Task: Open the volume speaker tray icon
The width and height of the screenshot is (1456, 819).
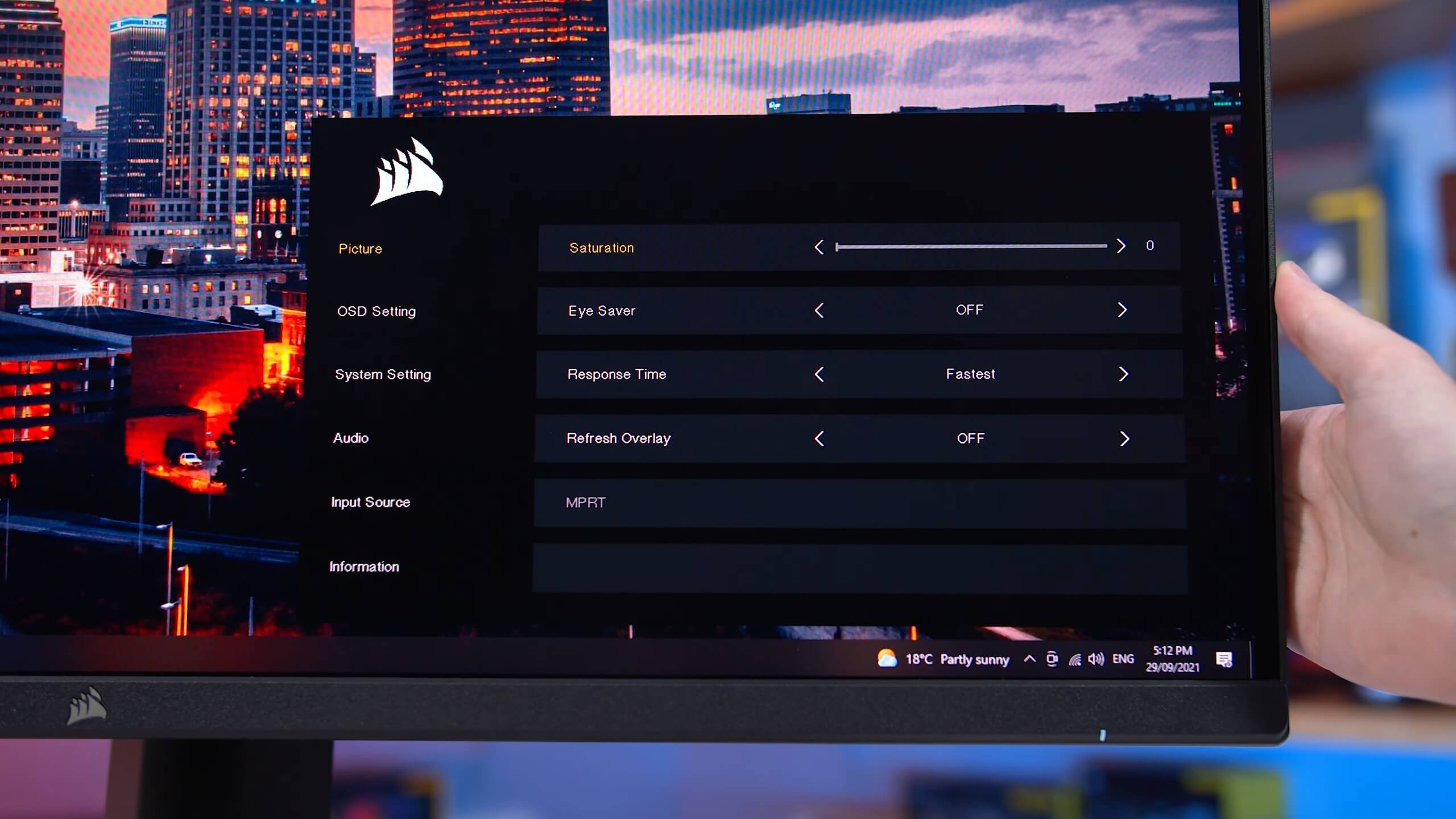Action: pyautogui.click(x=1096, y=659)
